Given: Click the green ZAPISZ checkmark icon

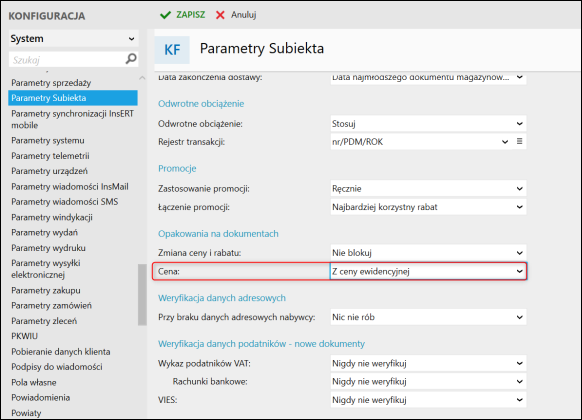Looking at the screenshot, I should click(x=165, y=15).
